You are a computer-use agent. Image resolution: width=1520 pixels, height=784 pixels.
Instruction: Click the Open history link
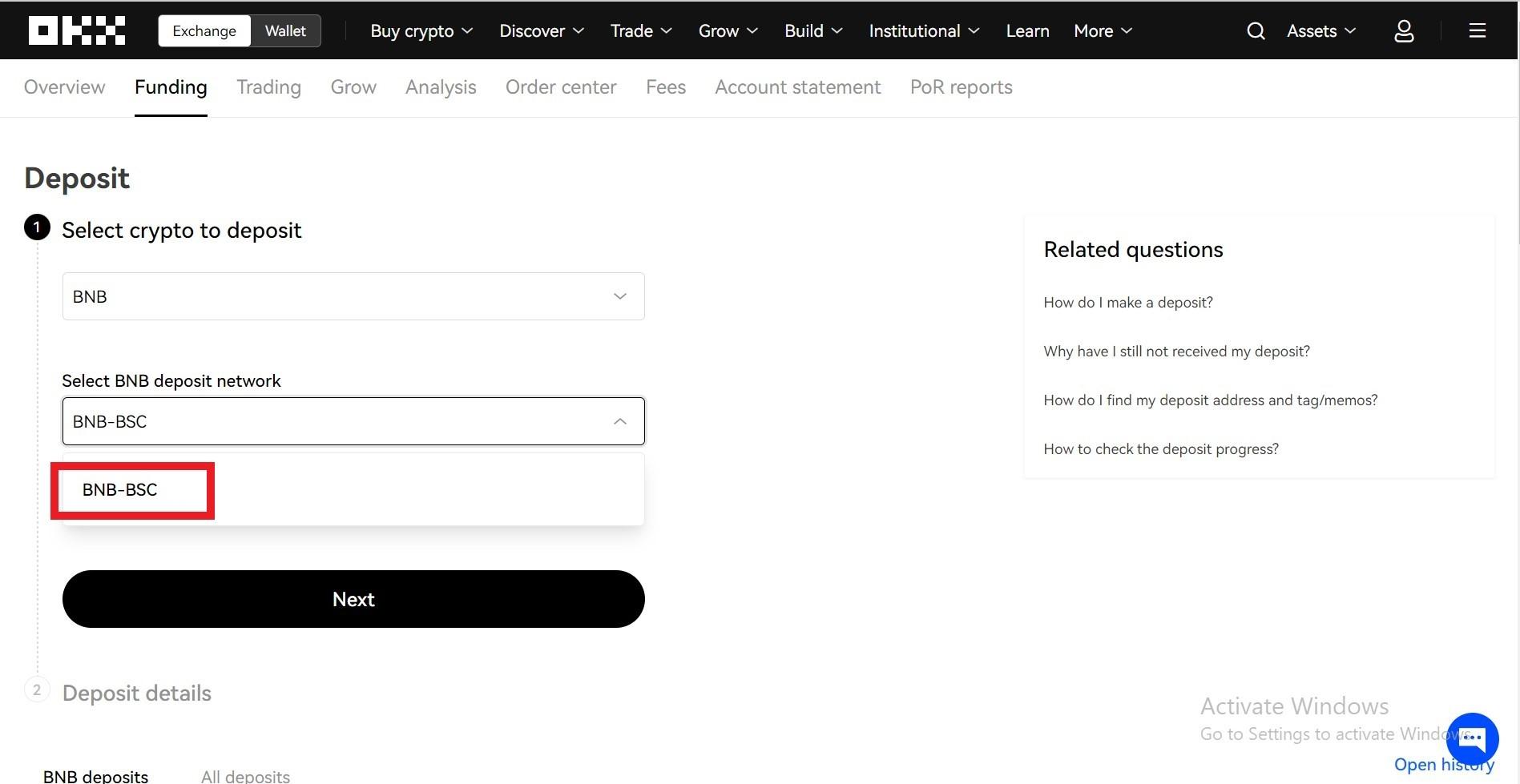click(x=1444, y=765)
